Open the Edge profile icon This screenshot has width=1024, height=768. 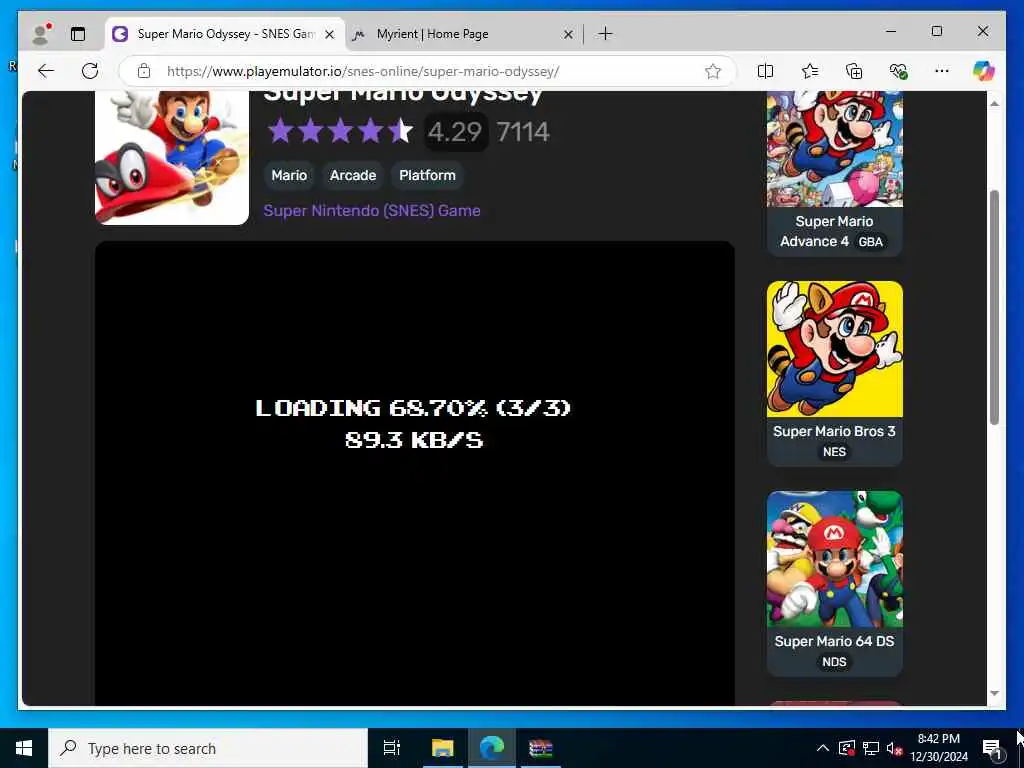coord(42,34)
